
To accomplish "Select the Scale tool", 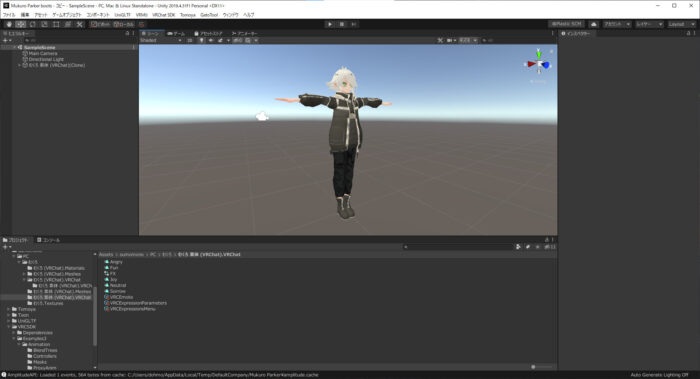I will [44, 24].
